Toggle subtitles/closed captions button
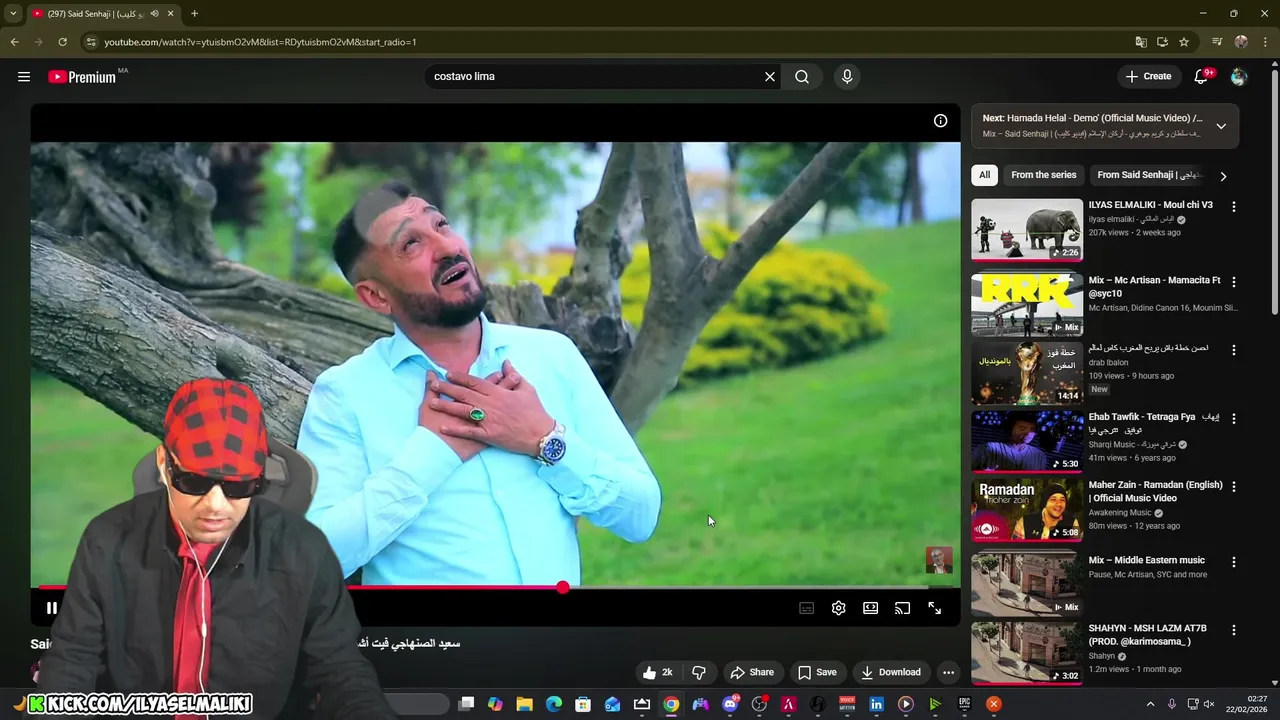1280x720 pixels. click(806, 608)
